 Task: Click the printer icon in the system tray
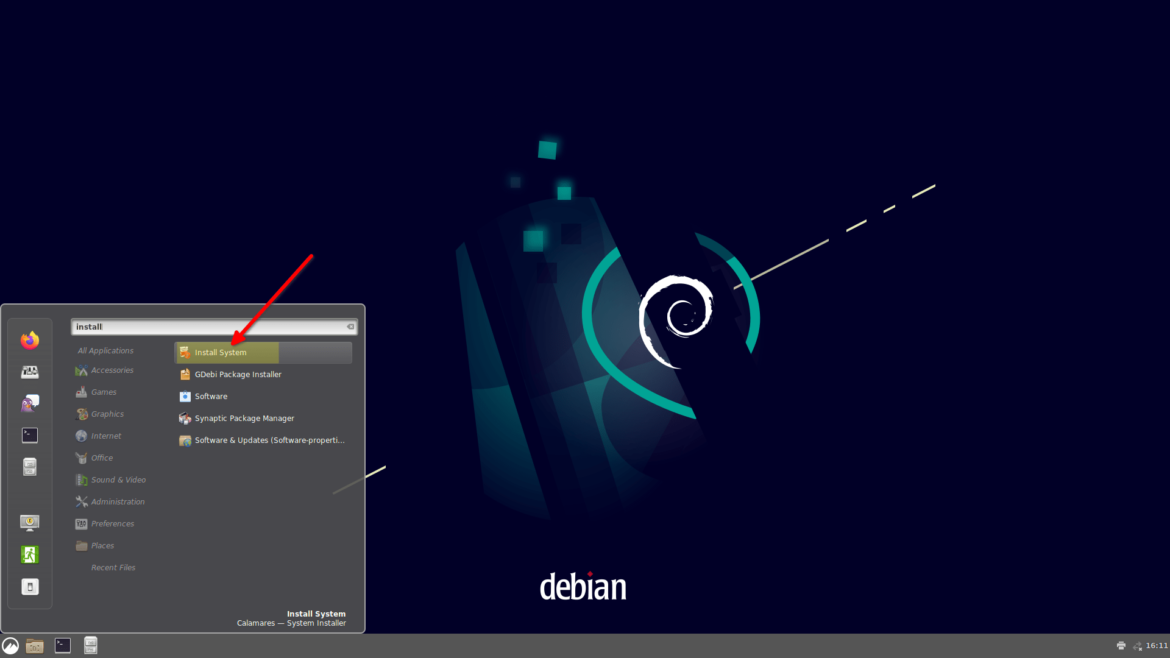1121,645
